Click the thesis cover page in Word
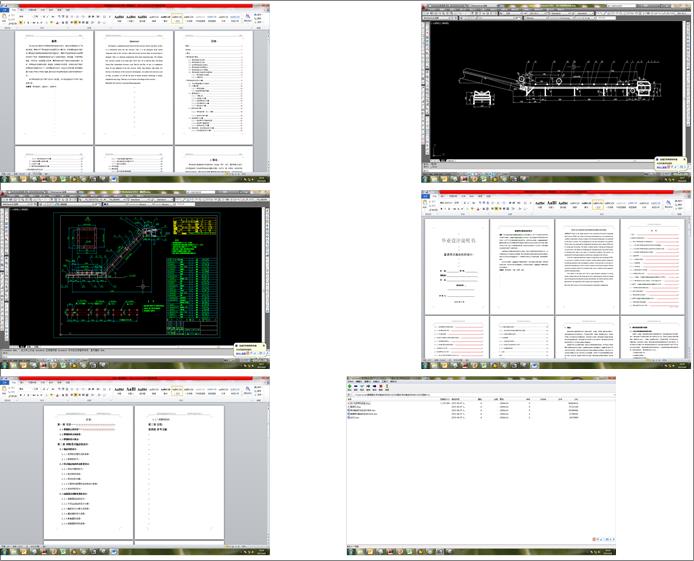Image resolution: width=694 pixels, height=561 pixels. [x=456, y=266]
